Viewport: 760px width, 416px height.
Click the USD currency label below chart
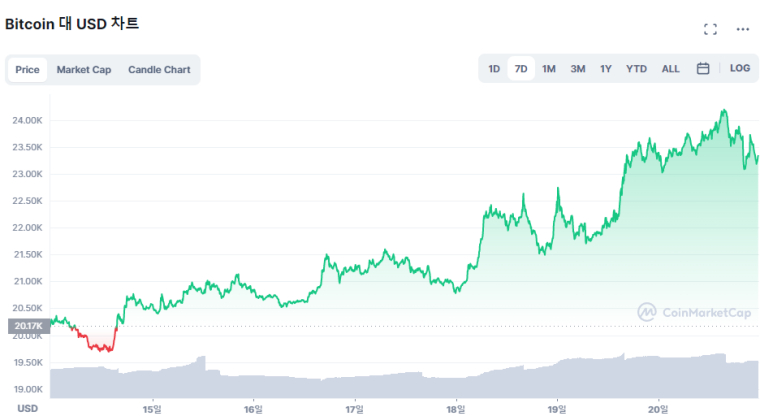tap(28, 408)
